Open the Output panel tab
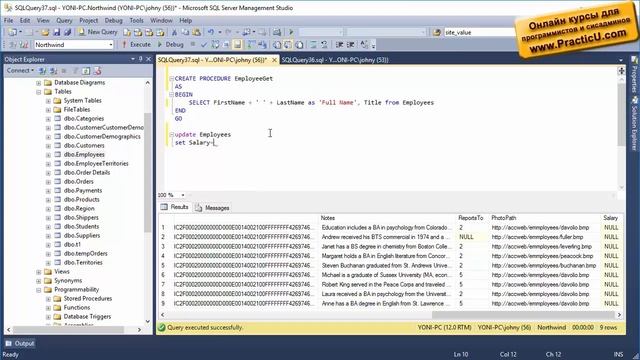640x360 pixels. 19,344
